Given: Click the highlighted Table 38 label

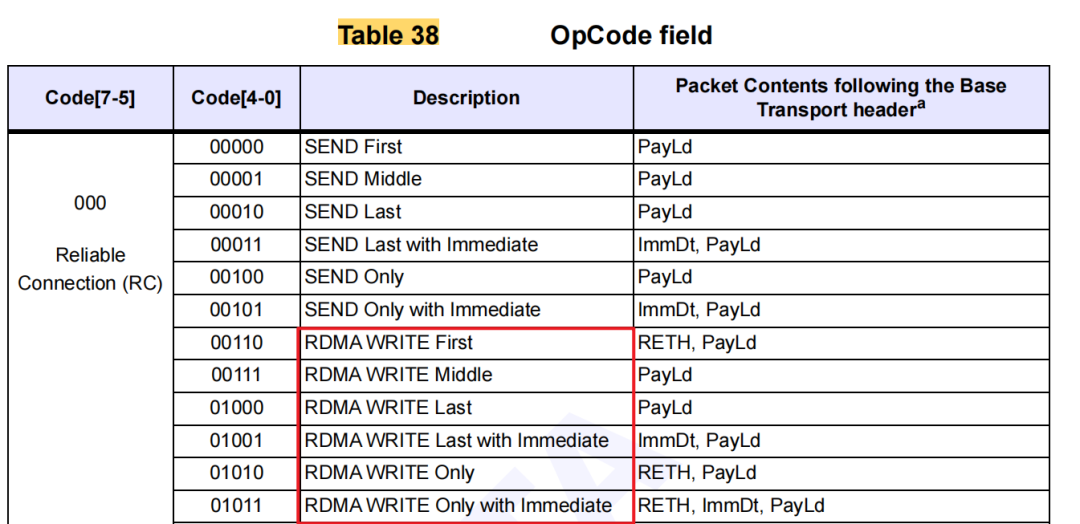Looking at the screenshot, I should [x=388, y=36].
